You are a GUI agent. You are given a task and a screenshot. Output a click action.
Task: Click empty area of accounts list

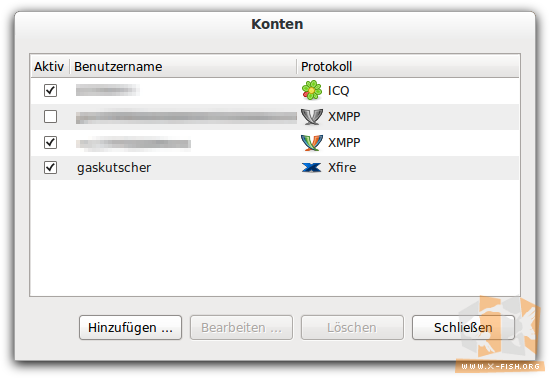click(275, 238)
